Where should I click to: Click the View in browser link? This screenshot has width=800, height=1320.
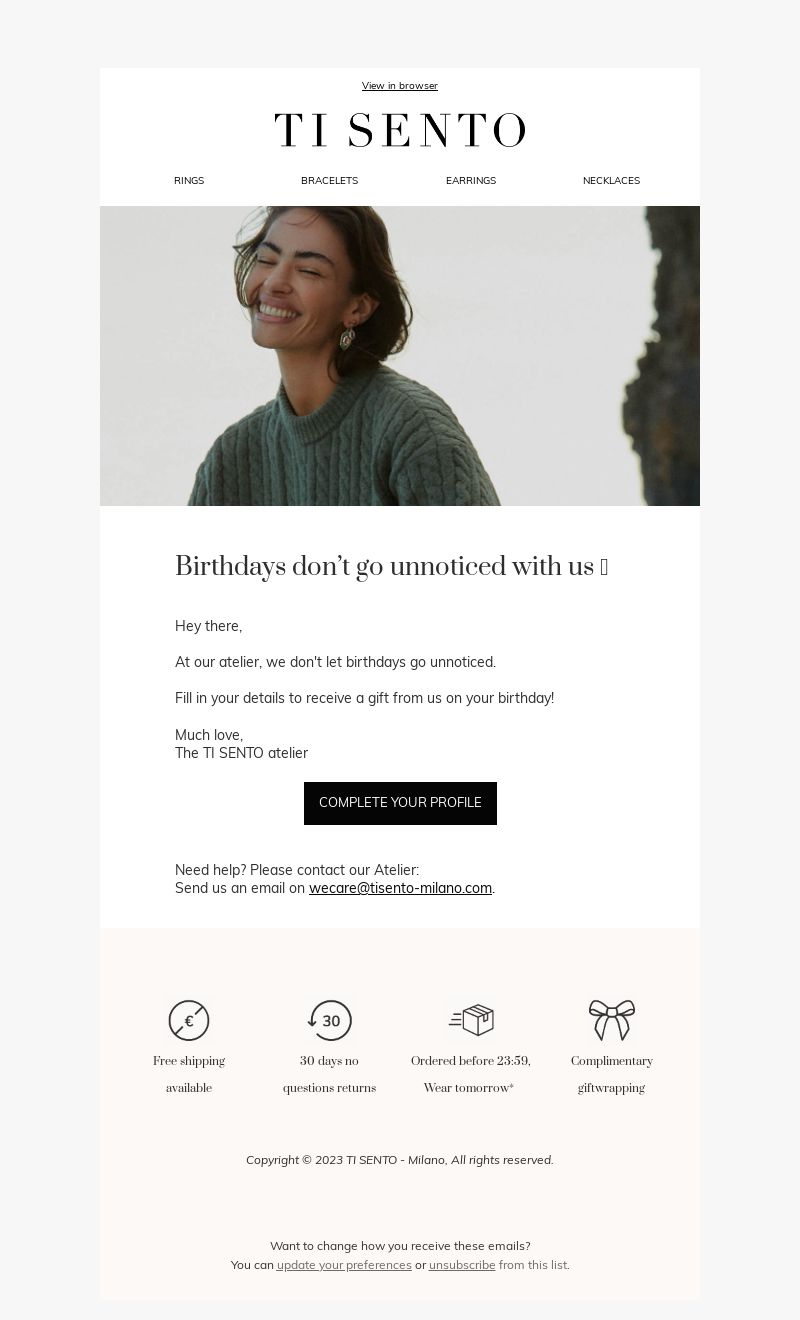400,86
